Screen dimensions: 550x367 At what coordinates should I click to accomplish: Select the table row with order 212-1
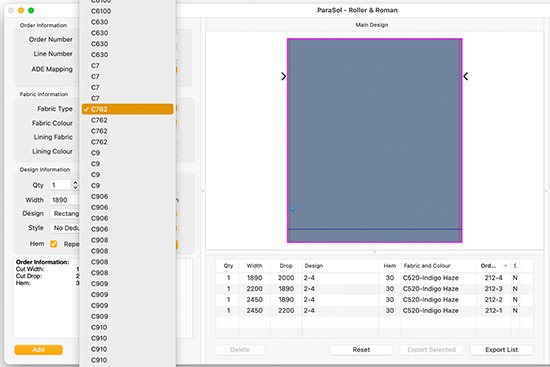[375, 311]
